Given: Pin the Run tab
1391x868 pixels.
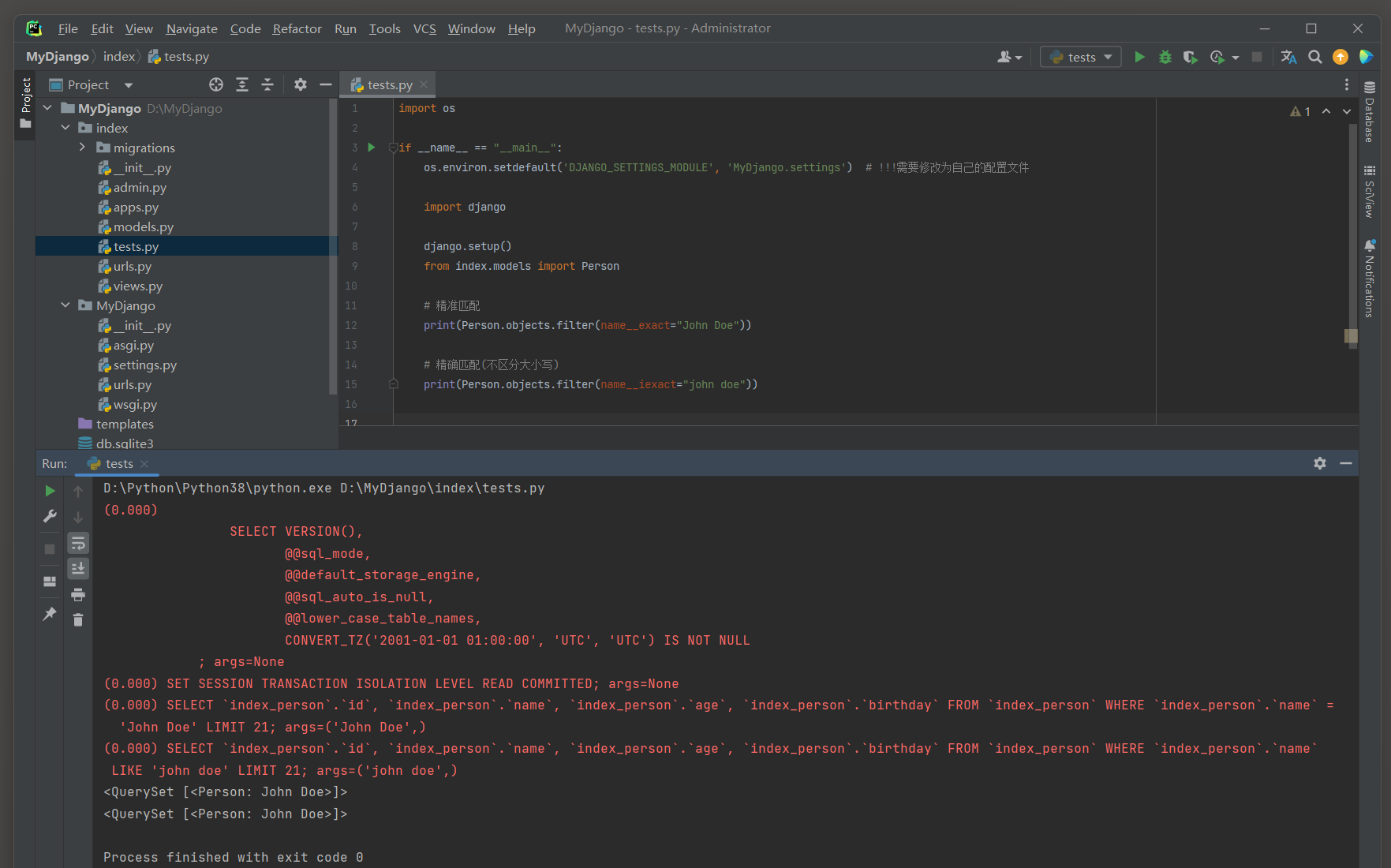Looking at the screenshot, I should (x=50, y=614).
